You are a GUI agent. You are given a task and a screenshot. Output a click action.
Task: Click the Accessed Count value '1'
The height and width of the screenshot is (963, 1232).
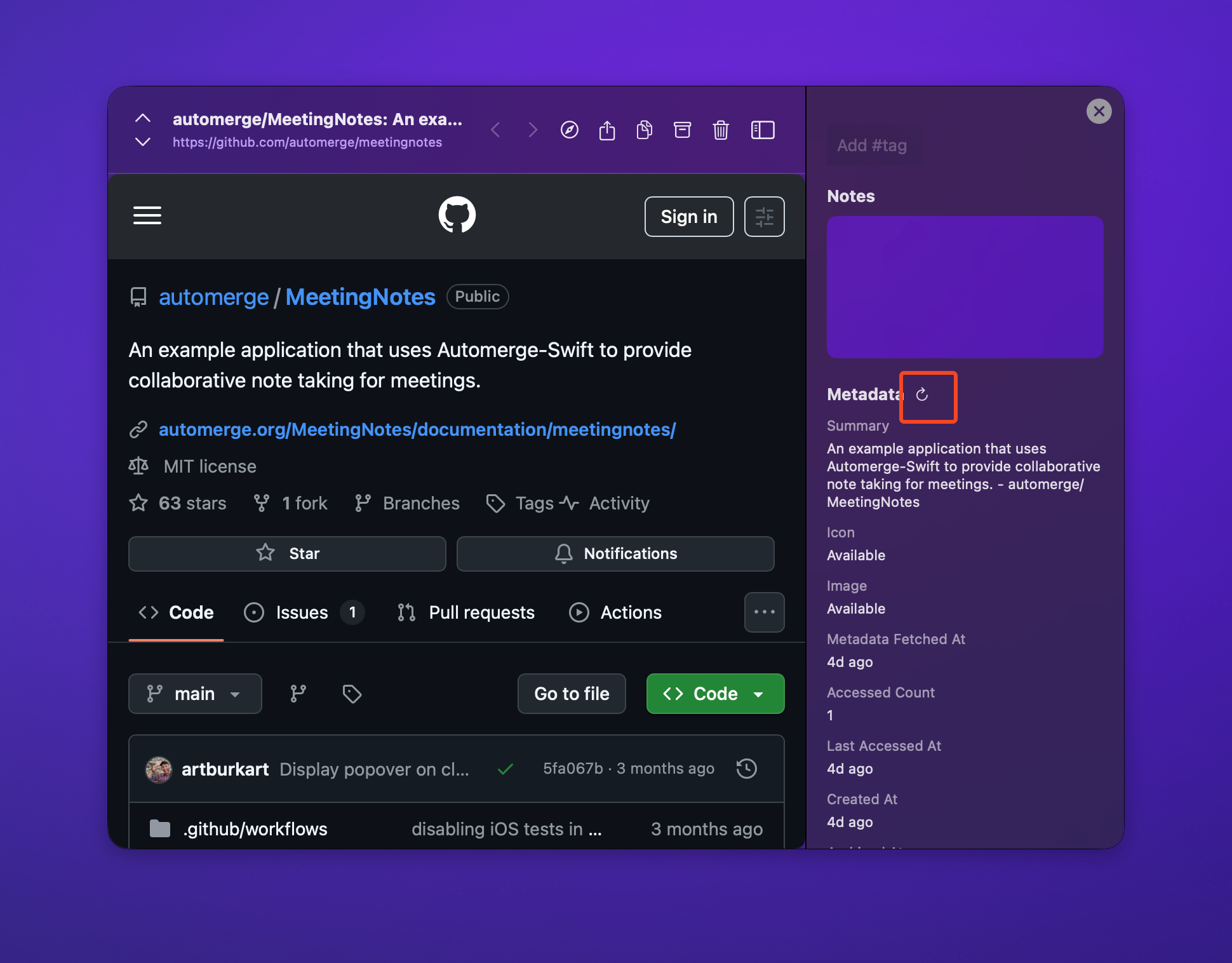[830, 715]
